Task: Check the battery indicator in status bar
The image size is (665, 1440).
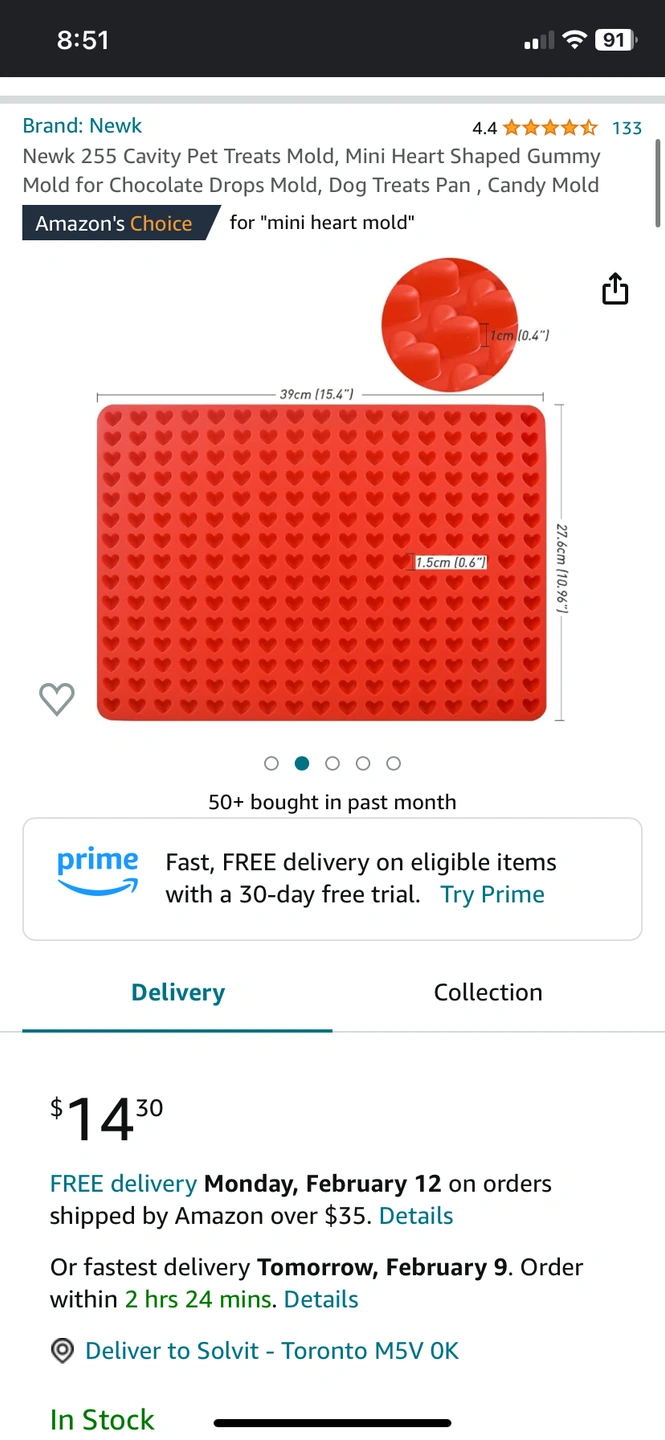Action: tap(616, 40)
